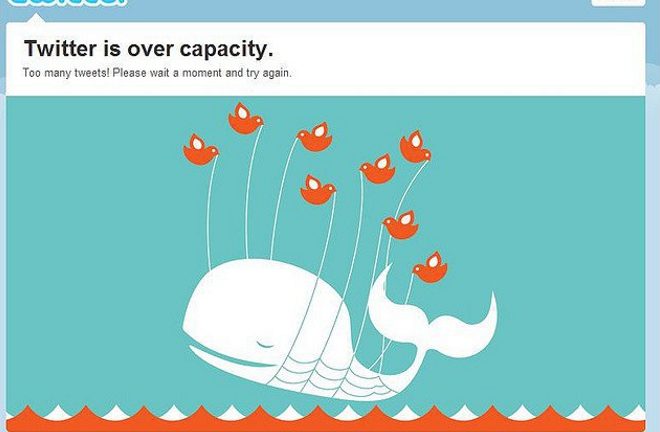Screen dimensions: 660x432
Task: Click the white button in the header corner
Action: (x=618, y=3)
